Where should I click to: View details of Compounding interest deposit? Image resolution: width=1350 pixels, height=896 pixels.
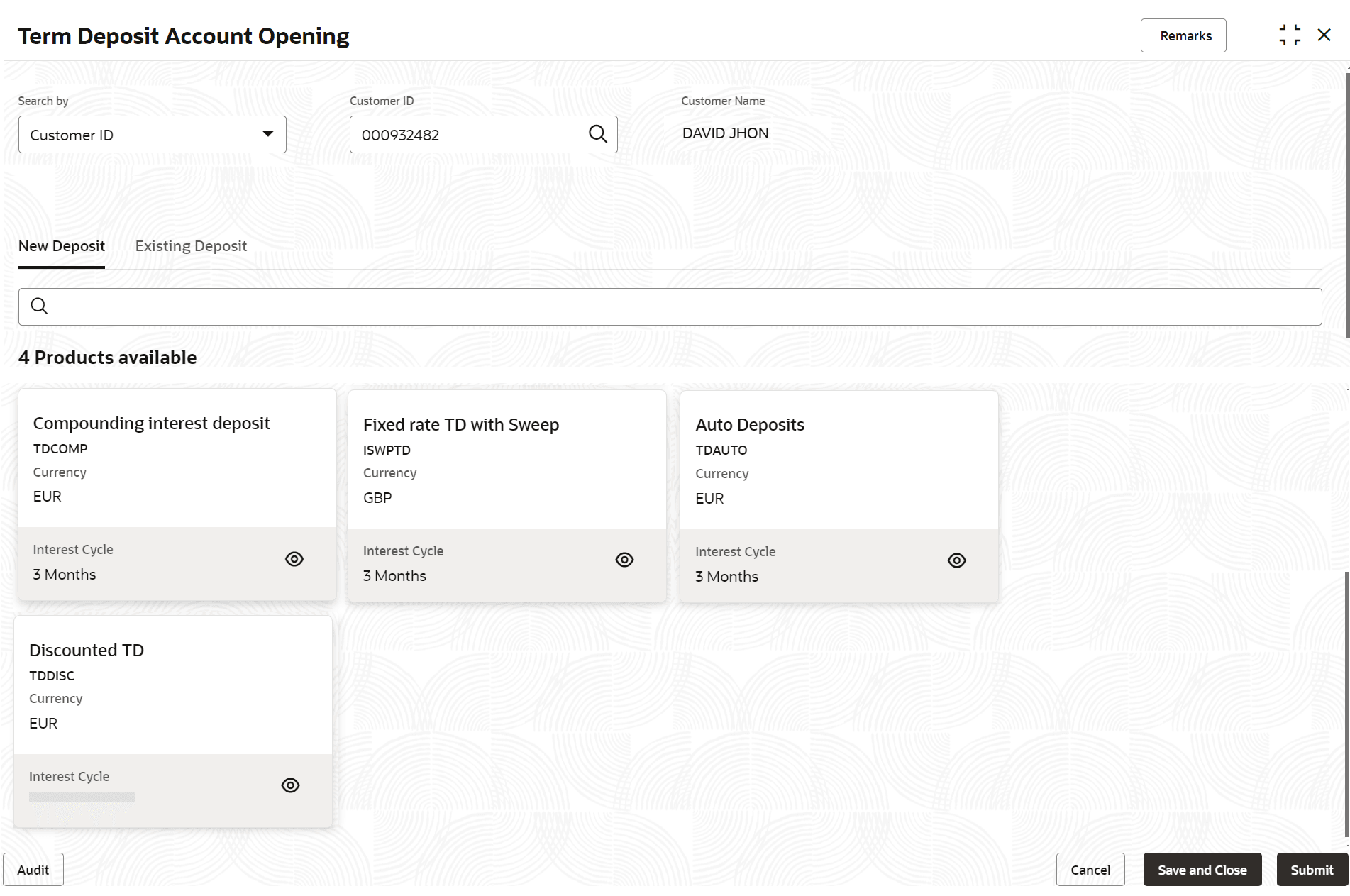294,559
